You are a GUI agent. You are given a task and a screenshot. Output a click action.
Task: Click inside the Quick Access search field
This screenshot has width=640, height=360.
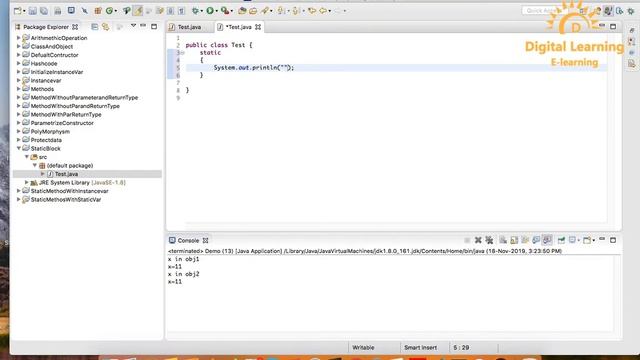click(x=545, y=11)
